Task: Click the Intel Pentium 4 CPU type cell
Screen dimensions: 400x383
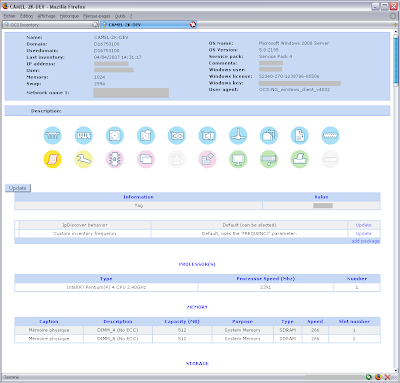Action: click(x=106, y=287)
